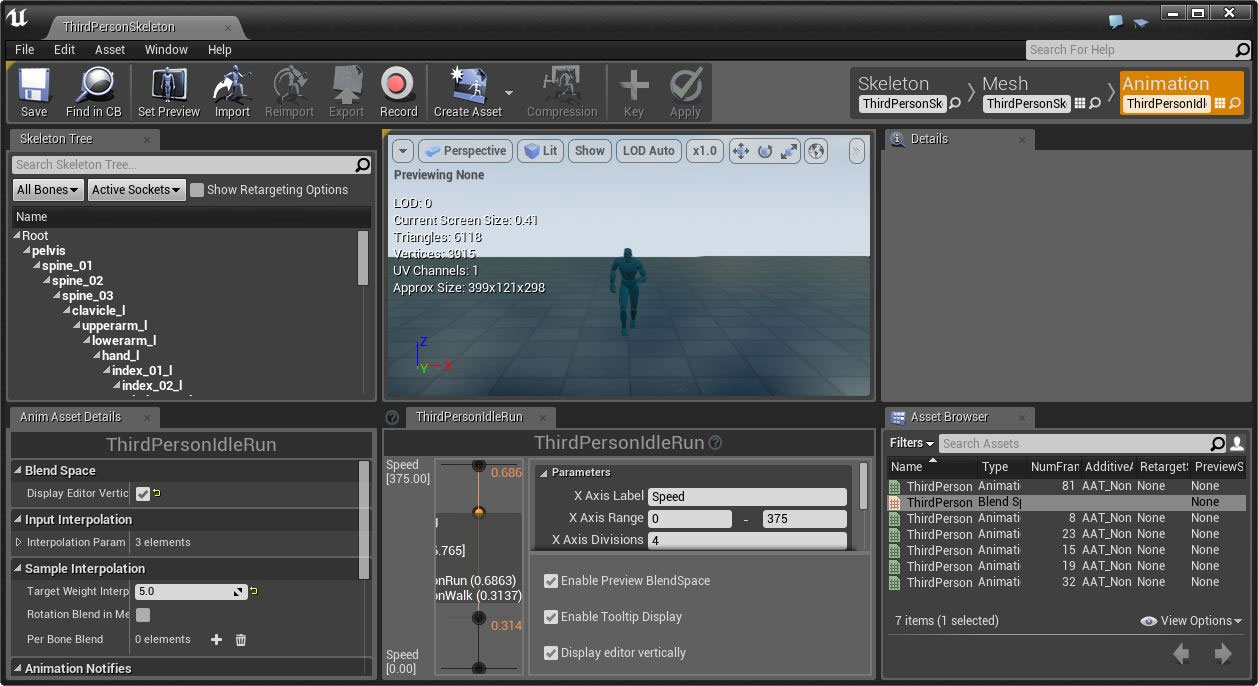Toggle Display Editor Vertically checkbox in details
This screenshot has width=1258, height=686.
tap(143, 493)
